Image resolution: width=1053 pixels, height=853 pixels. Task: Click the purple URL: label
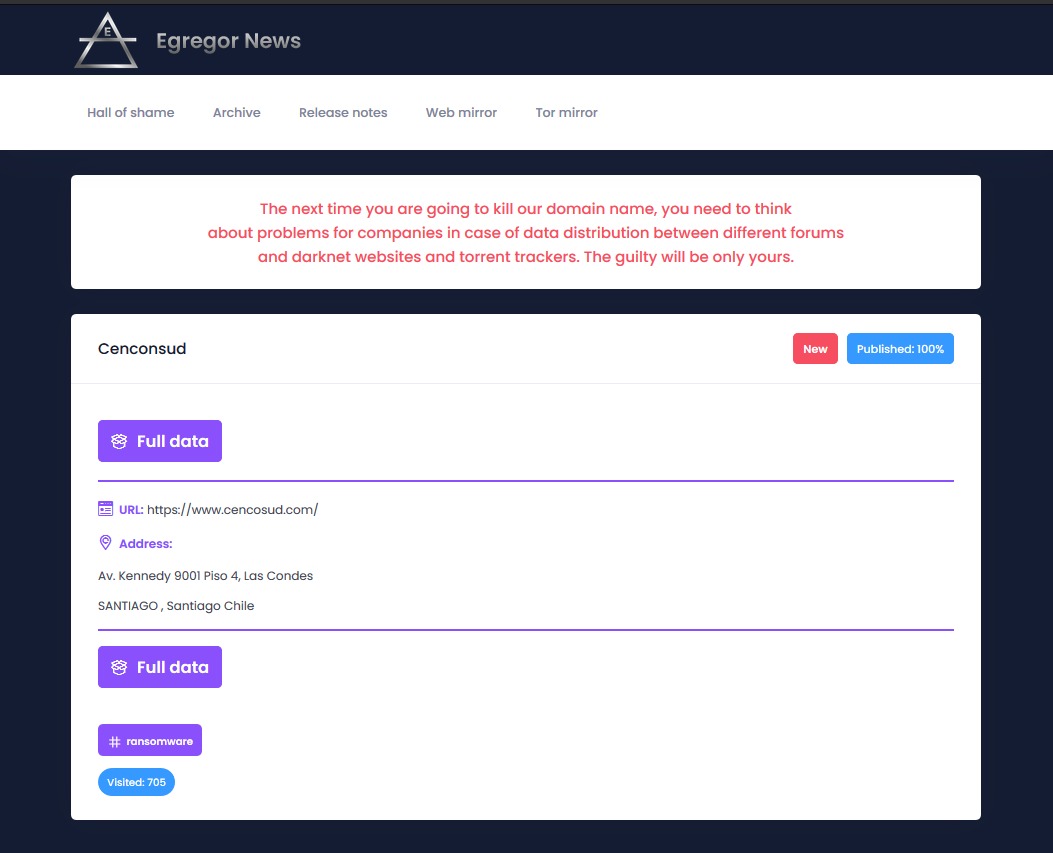[131, 509]
